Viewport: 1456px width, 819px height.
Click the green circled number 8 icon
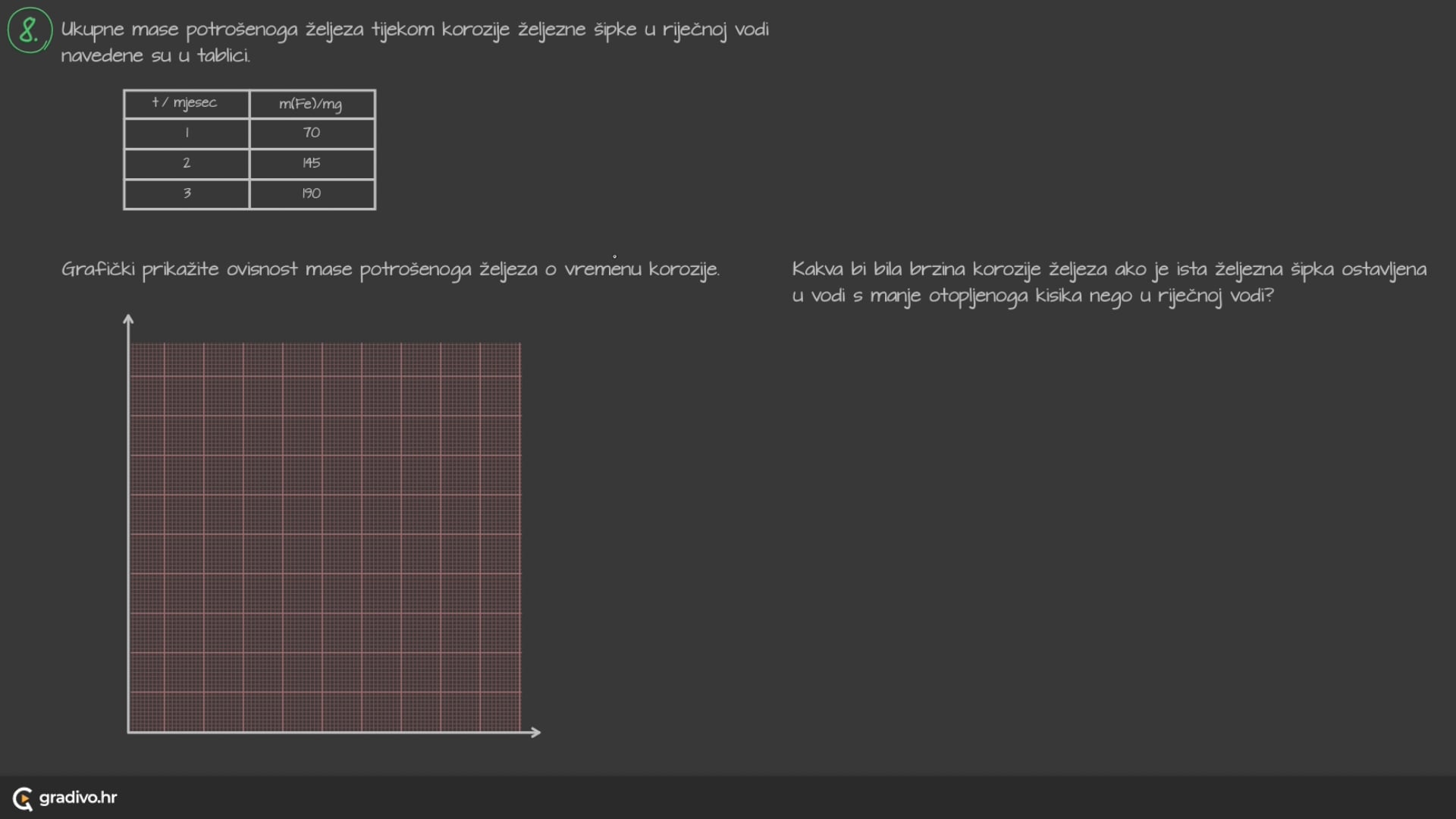tap(29, 30)
